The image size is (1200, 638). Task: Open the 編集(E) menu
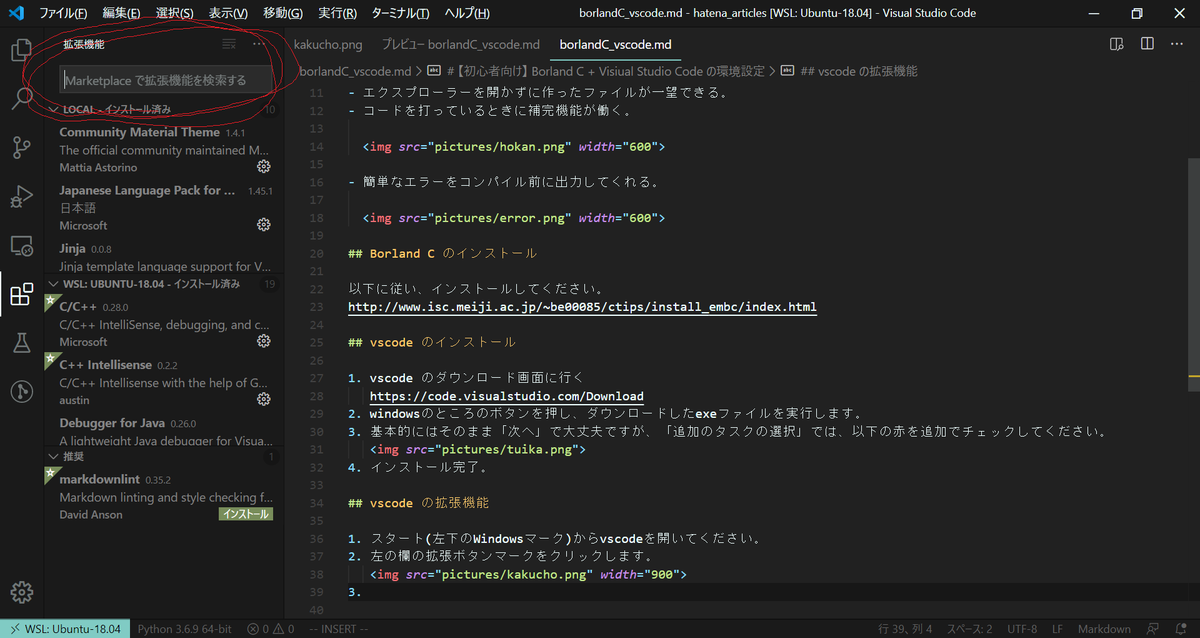(x=122, y=13)
